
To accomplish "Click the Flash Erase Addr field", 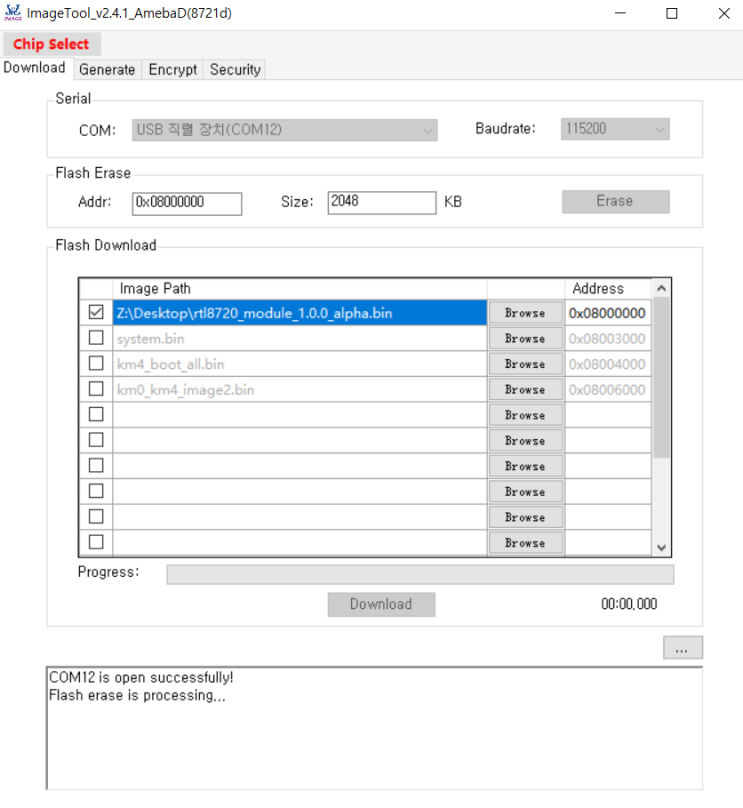I will point(187,202).
